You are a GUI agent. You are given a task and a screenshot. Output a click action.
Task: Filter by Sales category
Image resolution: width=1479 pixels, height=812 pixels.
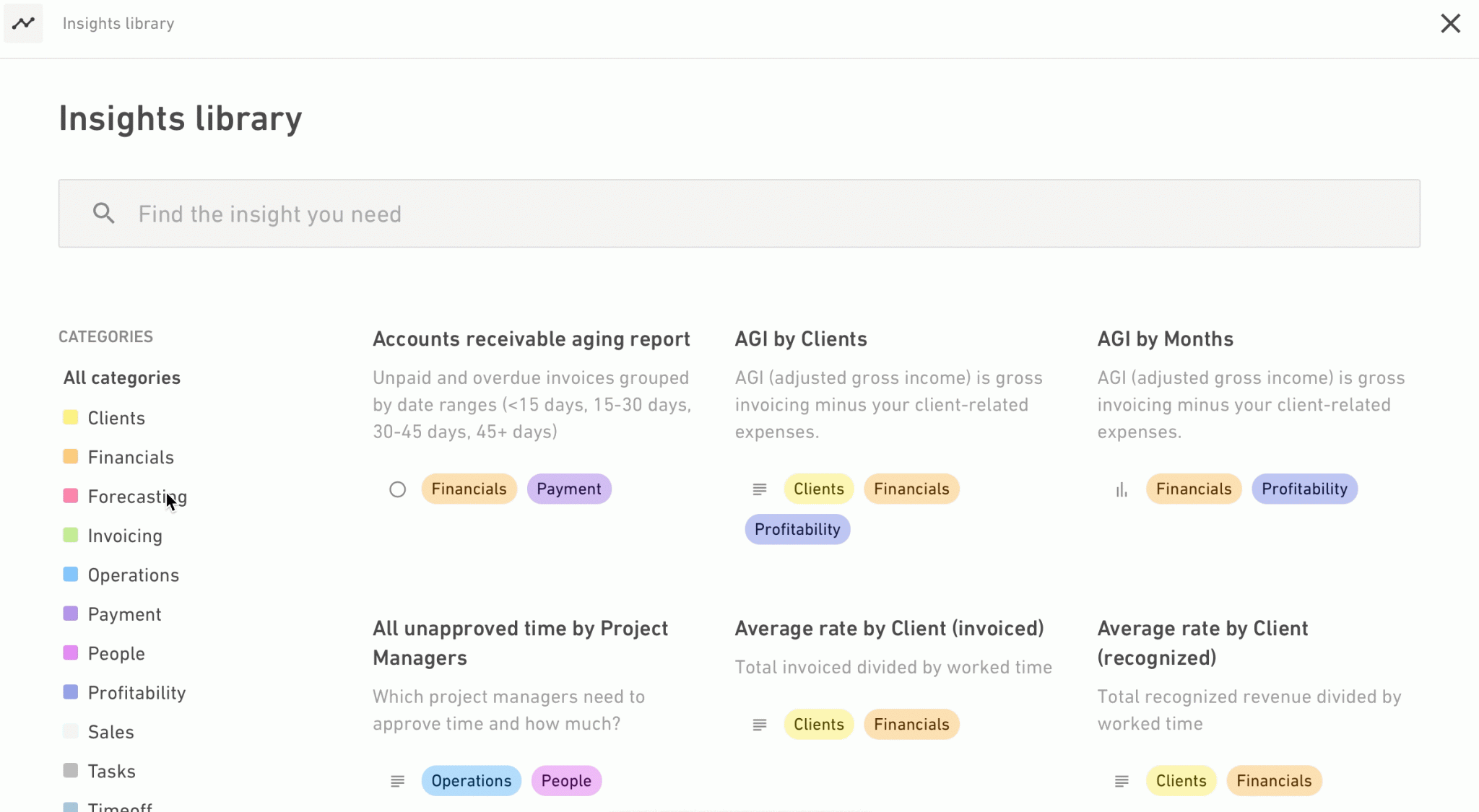[110, 732]
